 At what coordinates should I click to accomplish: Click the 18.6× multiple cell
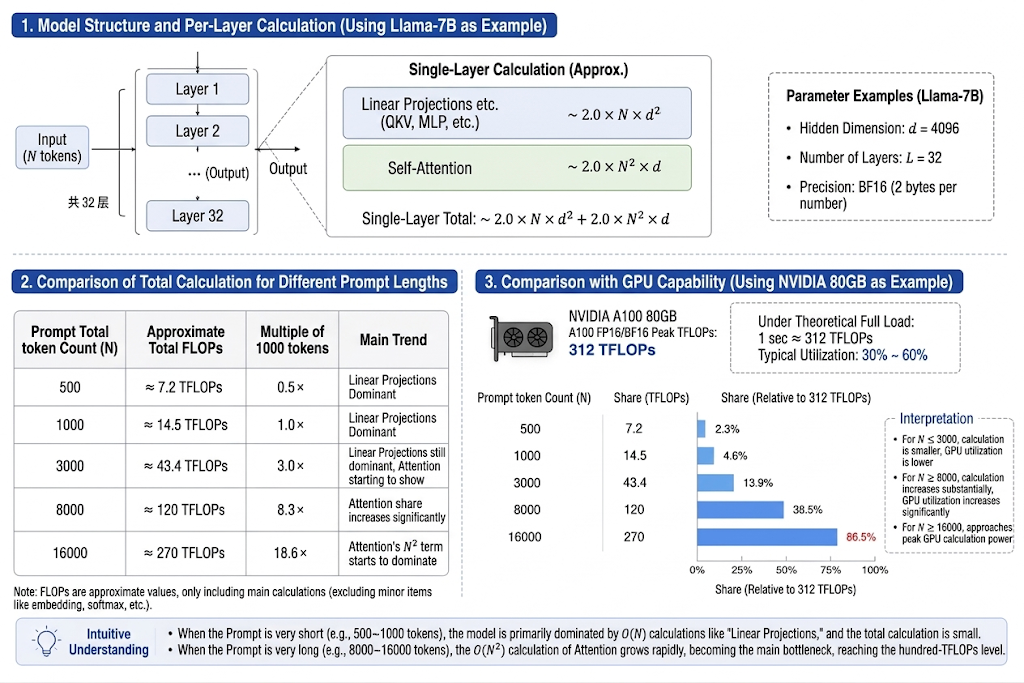292,553
